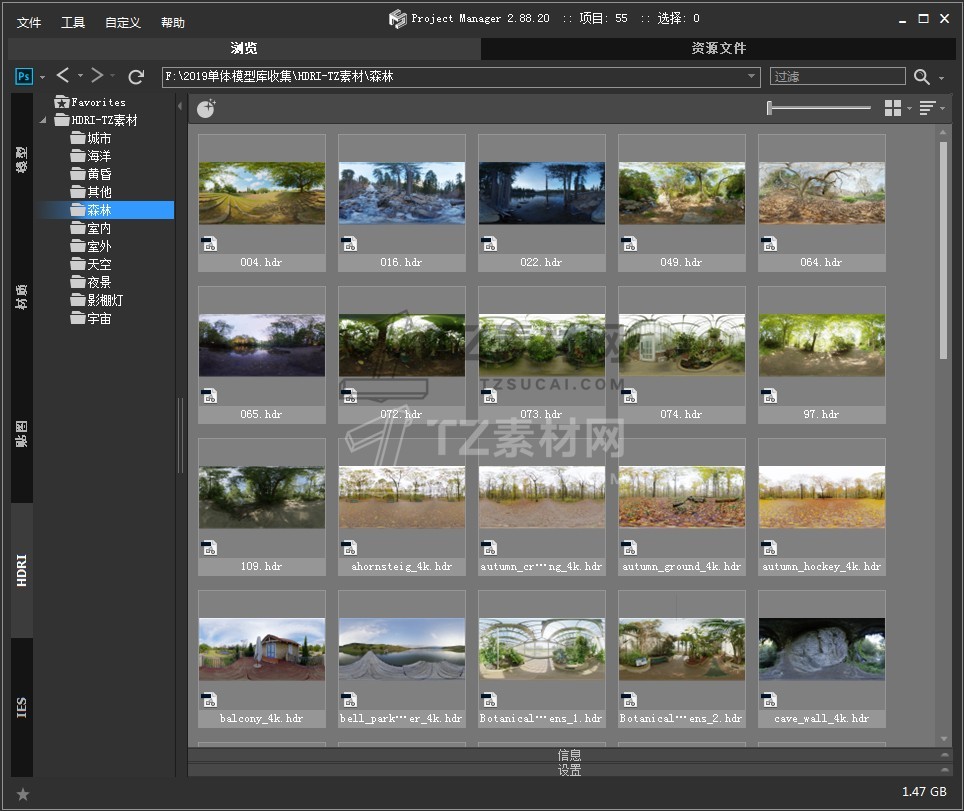This screenshot has height=811, width=964.
Task: Open the 自定义 menu
Action: point(122,23)
